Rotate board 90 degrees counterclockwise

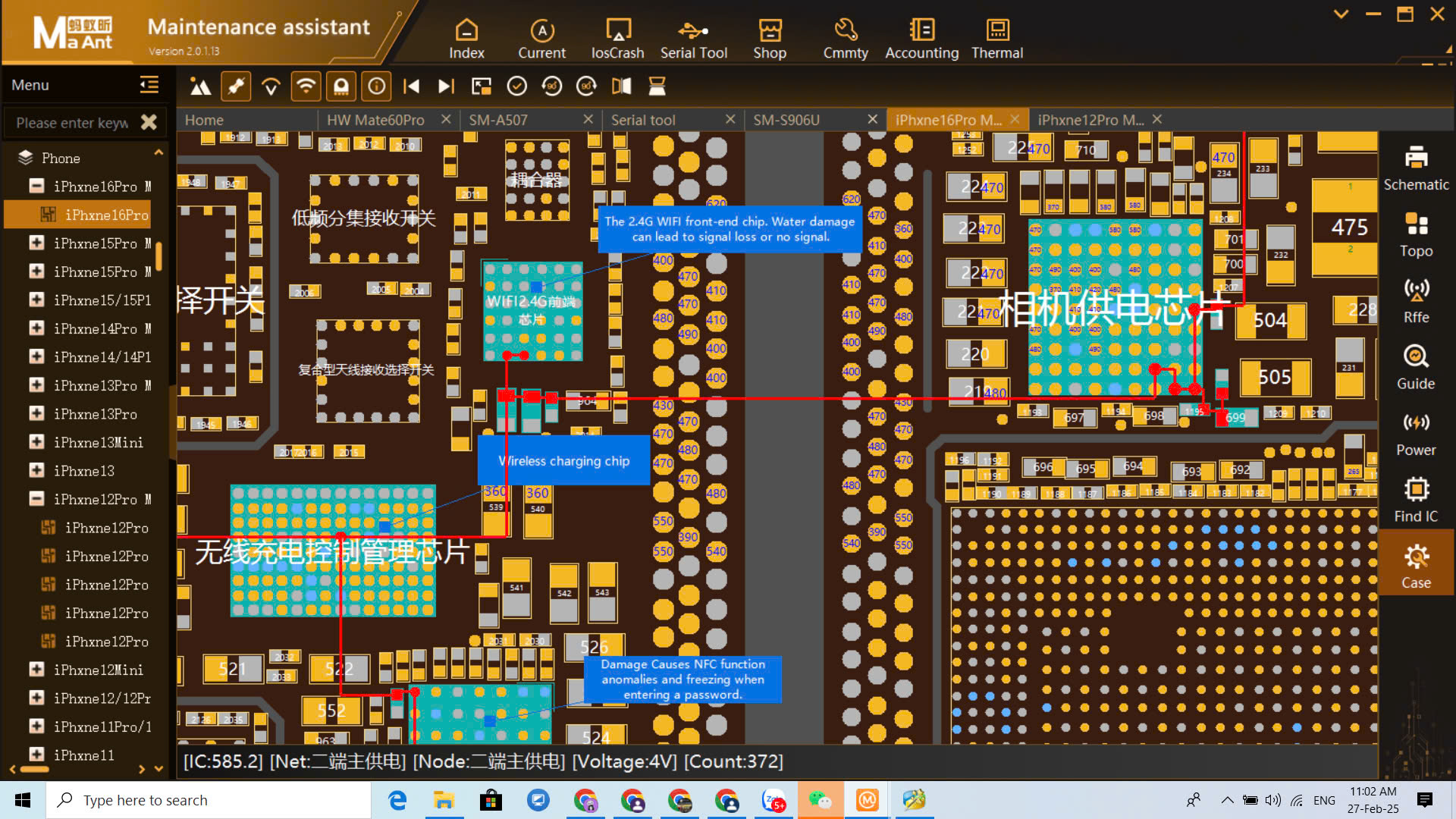click(552, 86)
